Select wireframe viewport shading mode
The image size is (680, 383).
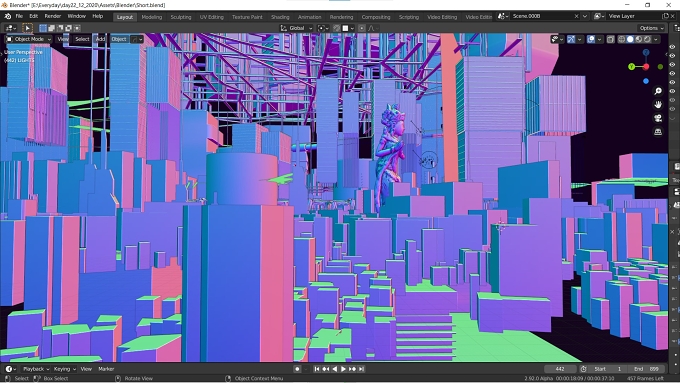(x=621, y=39)
